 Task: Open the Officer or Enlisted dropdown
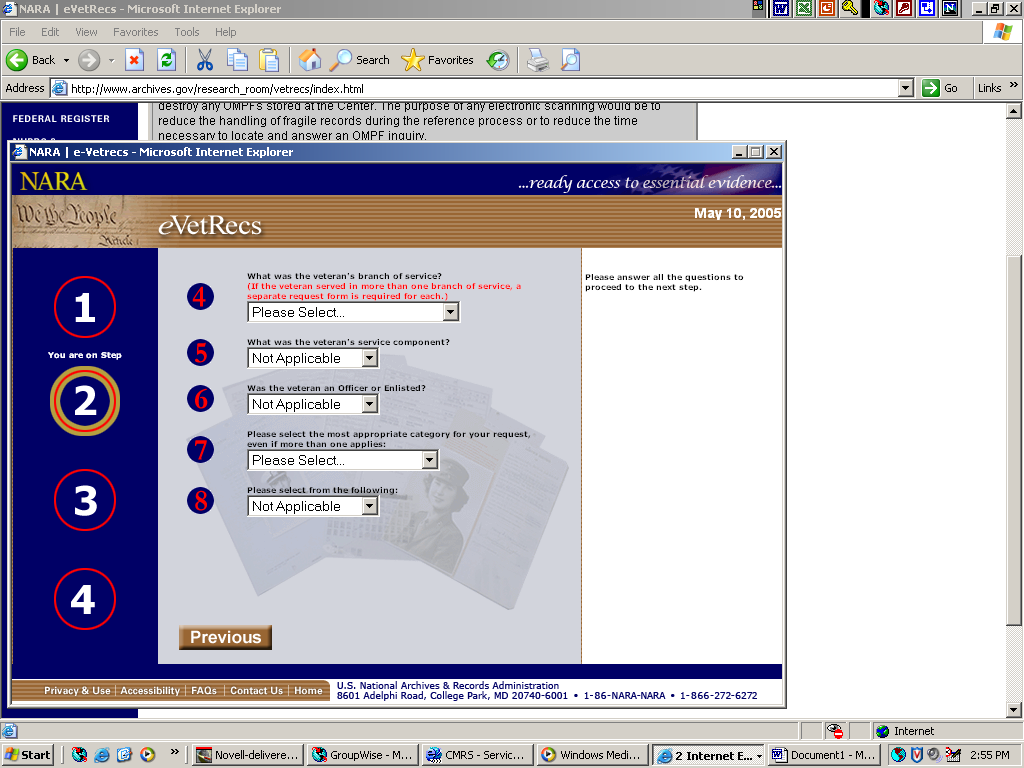click(313, 404)
